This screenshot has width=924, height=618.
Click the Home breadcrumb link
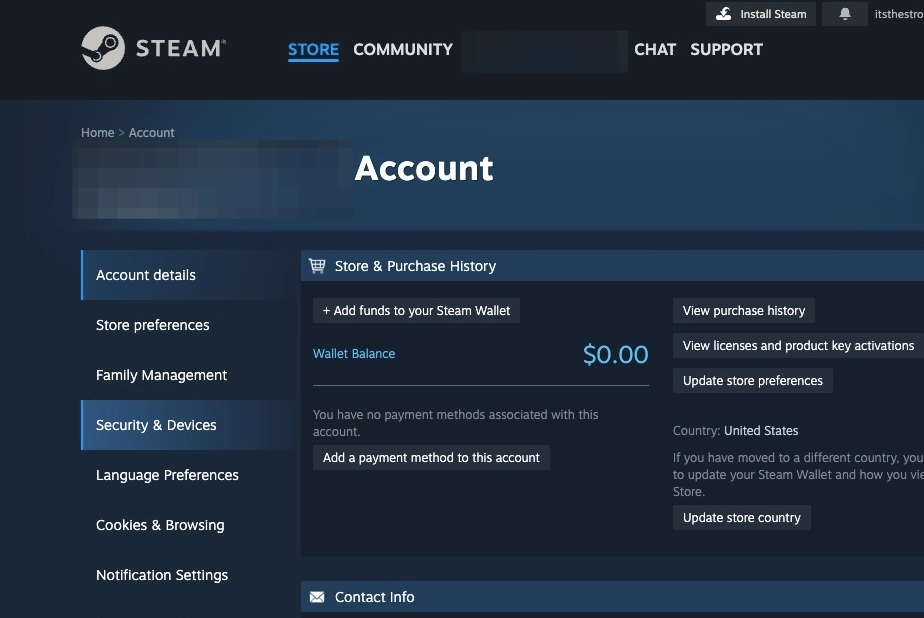click(97, 133)
